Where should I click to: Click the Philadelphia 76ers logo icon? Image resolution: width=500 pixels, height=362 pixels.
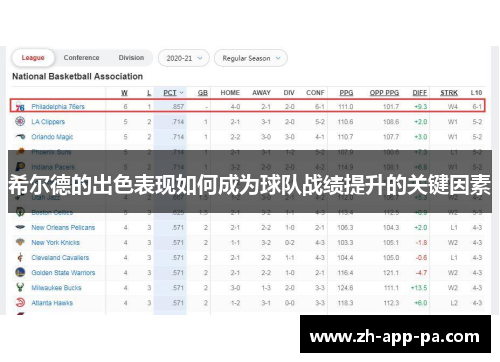point(20,107)
